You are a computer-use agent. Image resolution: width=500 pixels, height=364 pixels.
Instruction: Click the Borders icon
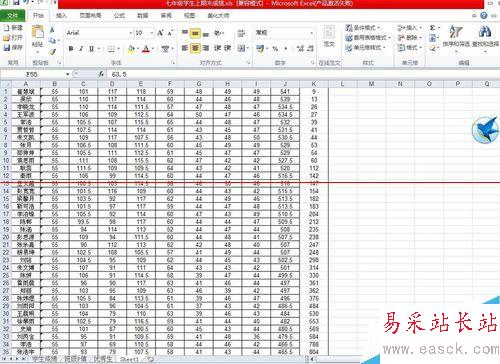click(x=111, y=49)
